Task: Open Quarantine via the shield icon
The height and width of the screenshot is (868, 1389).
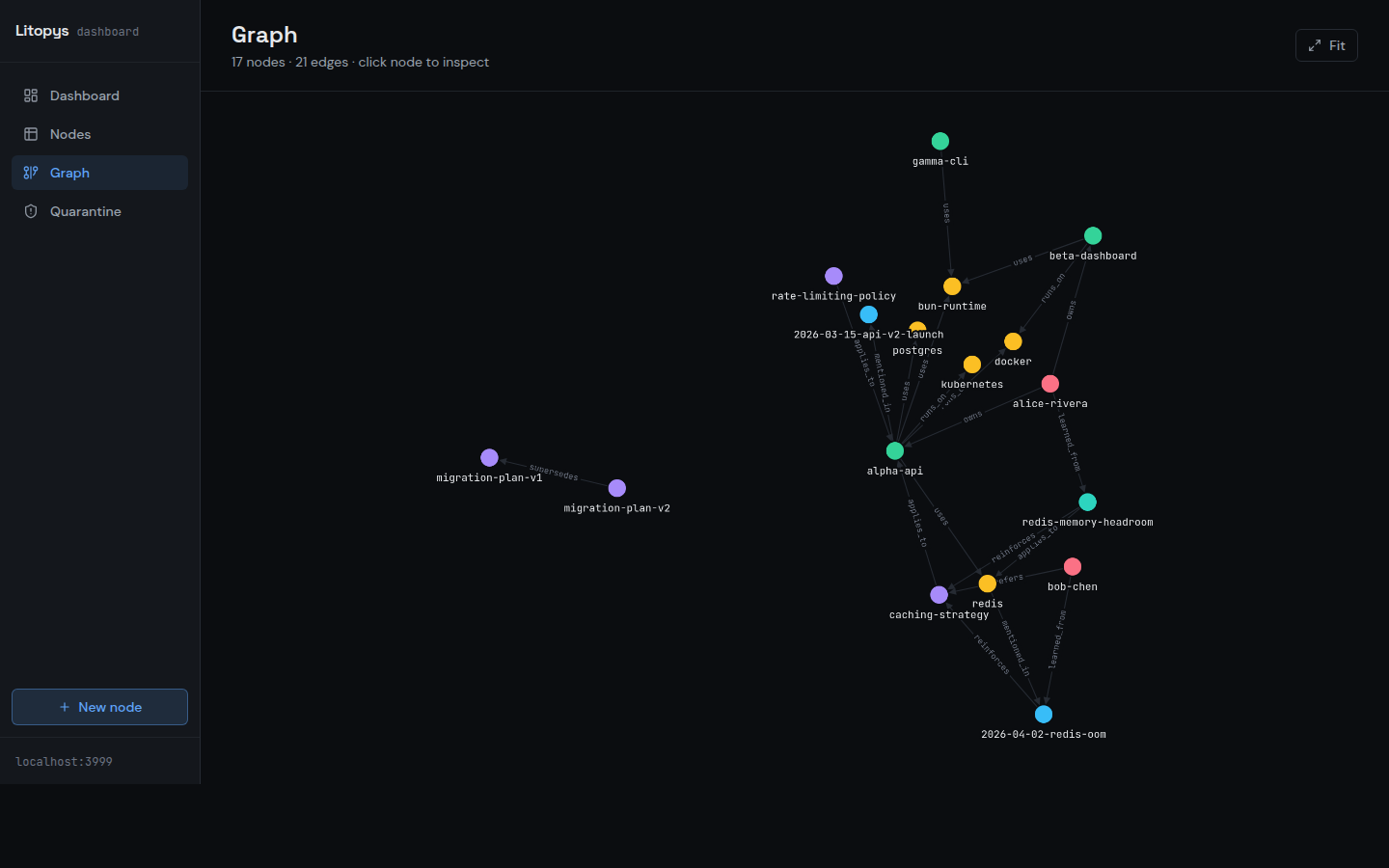Action: 30,210
